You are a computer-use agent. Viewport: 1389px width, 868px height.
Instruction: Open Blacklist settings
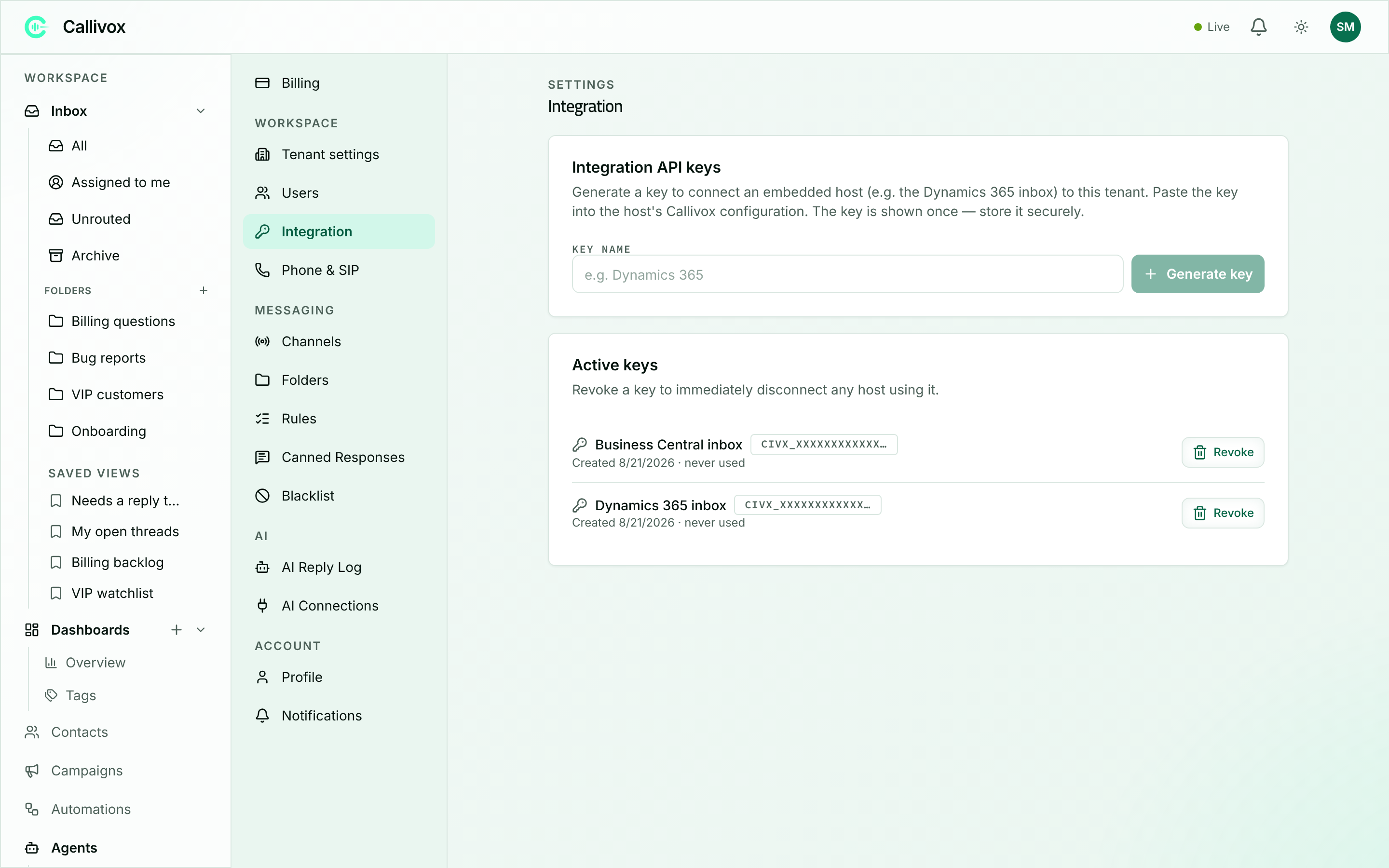[x=339, y=495]
